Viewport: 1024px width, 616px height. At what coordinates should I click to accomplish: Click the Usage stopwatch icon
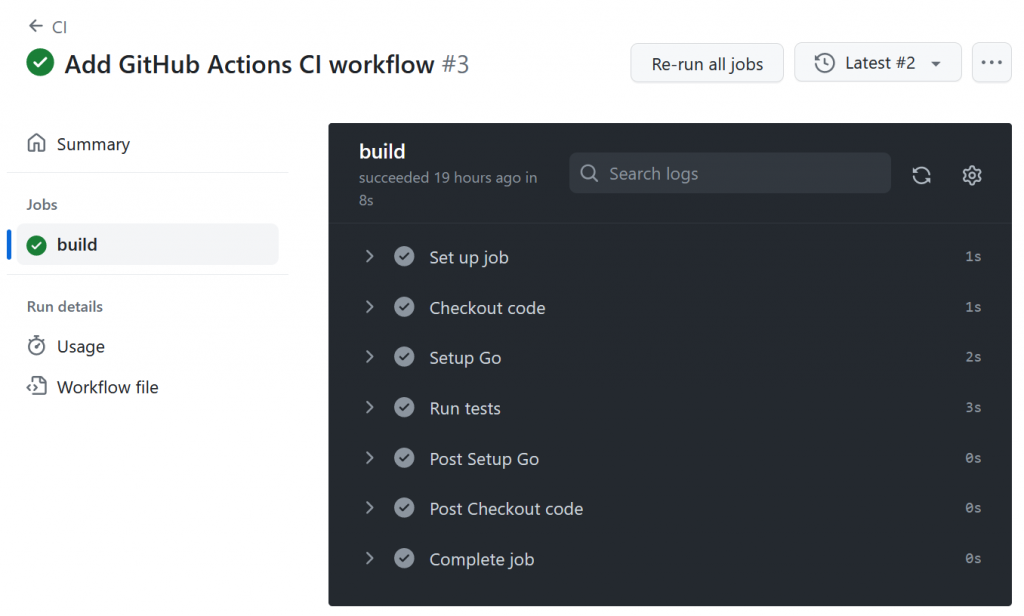(37, 346)
